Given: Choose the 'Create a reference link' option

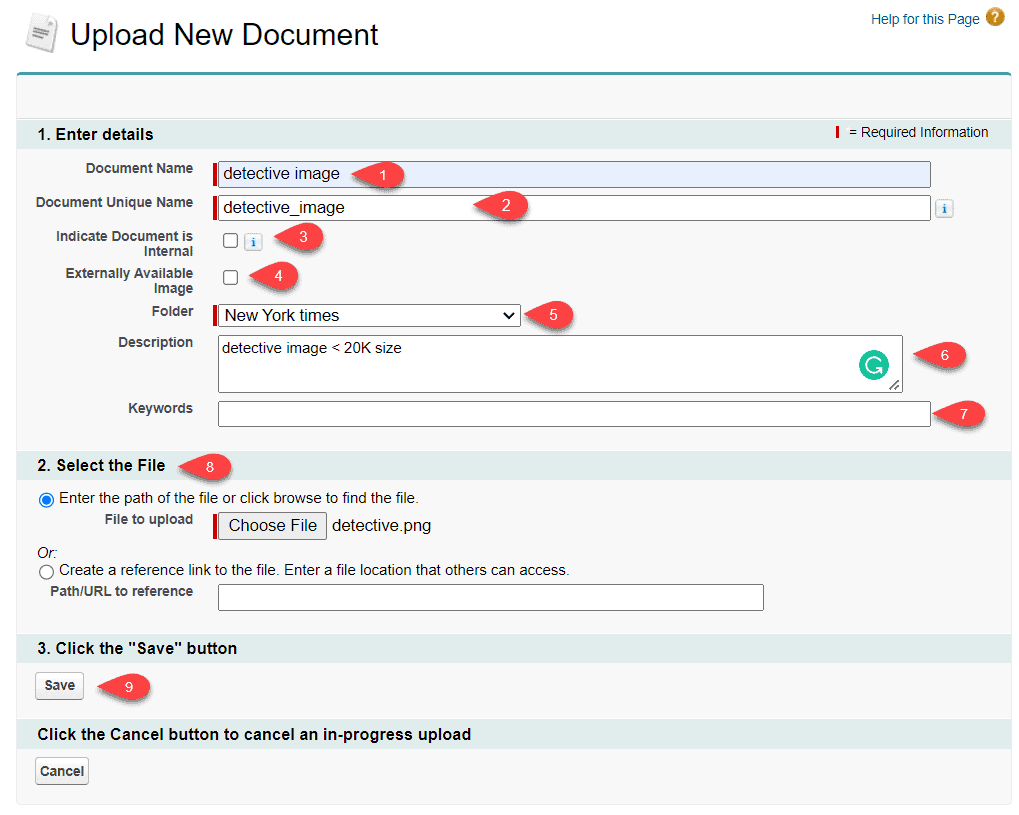Looking at the screenshot, I should tap(46, 571).
